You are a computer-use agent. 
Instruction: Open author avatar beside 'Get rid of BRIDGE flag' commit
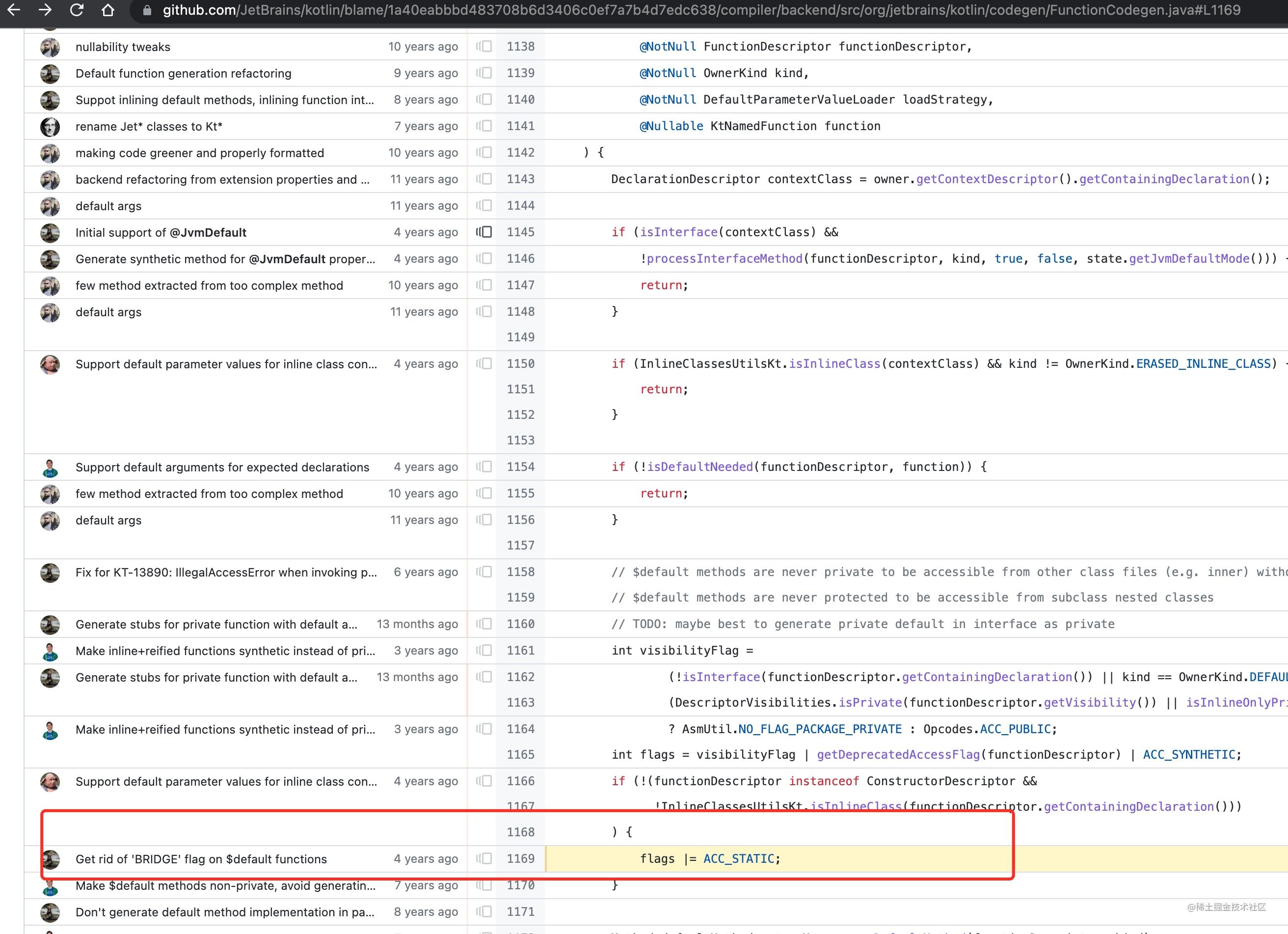[x=50, y=859]
